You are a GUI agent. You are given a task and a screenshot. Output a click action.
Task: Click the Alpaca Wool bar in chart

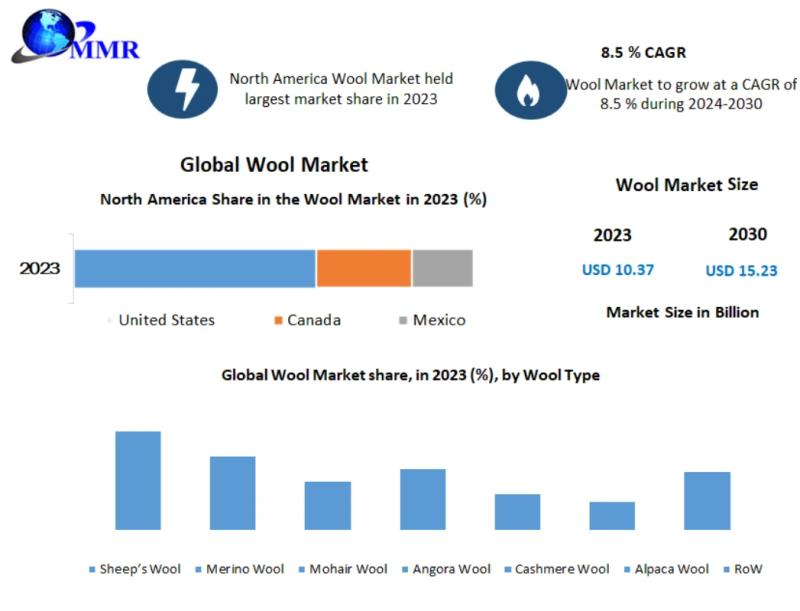(x=612, y=516)
